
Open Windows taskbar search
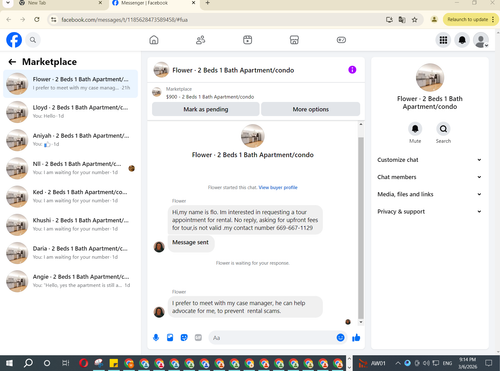click(x=29, y=363)
